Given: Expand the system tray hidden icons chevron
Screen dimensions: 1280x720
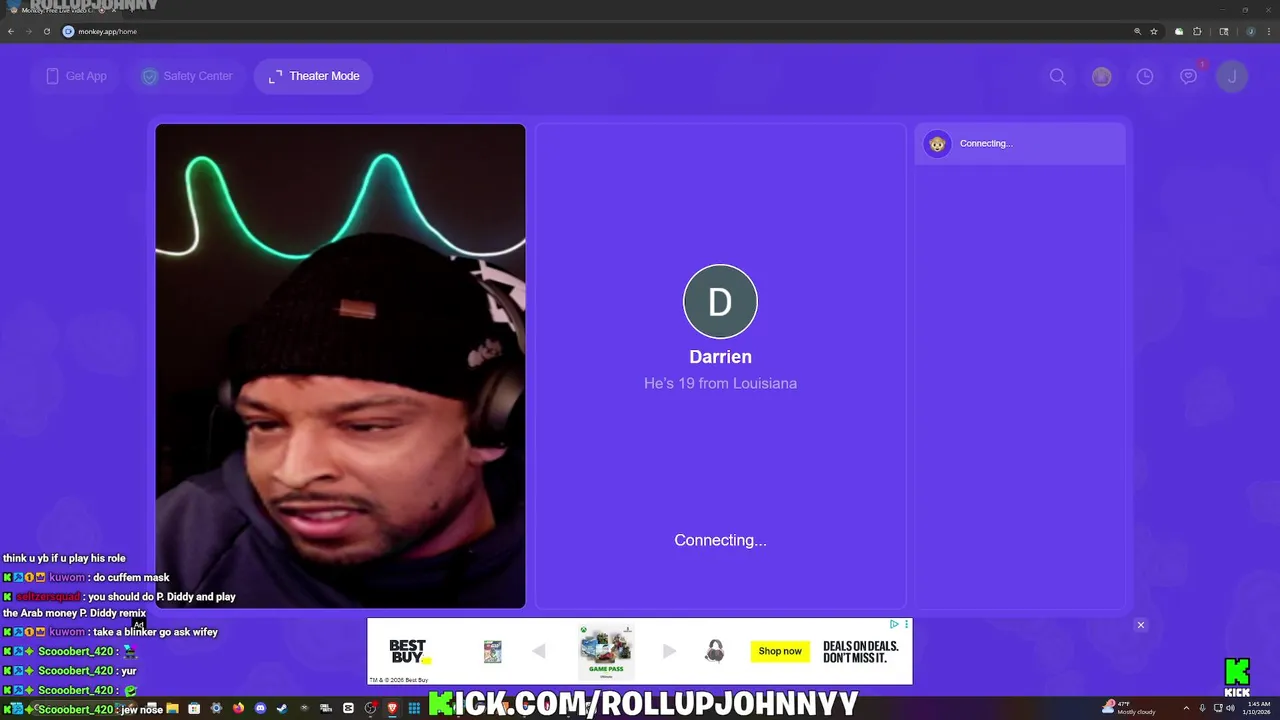Looking at the screenshot, I should 1187,708.
